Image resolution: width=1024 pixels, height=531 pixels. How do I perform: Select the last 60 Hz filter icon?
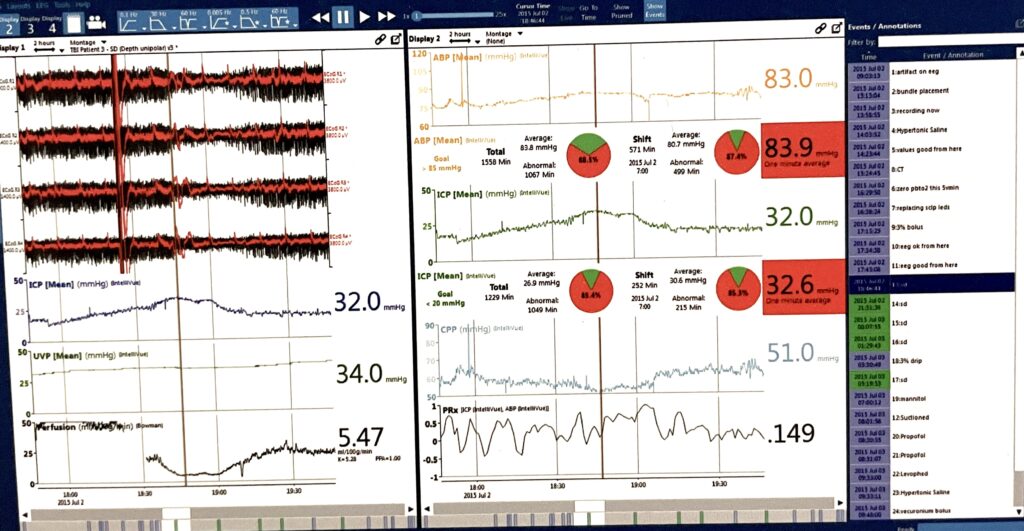pos(281,21)
